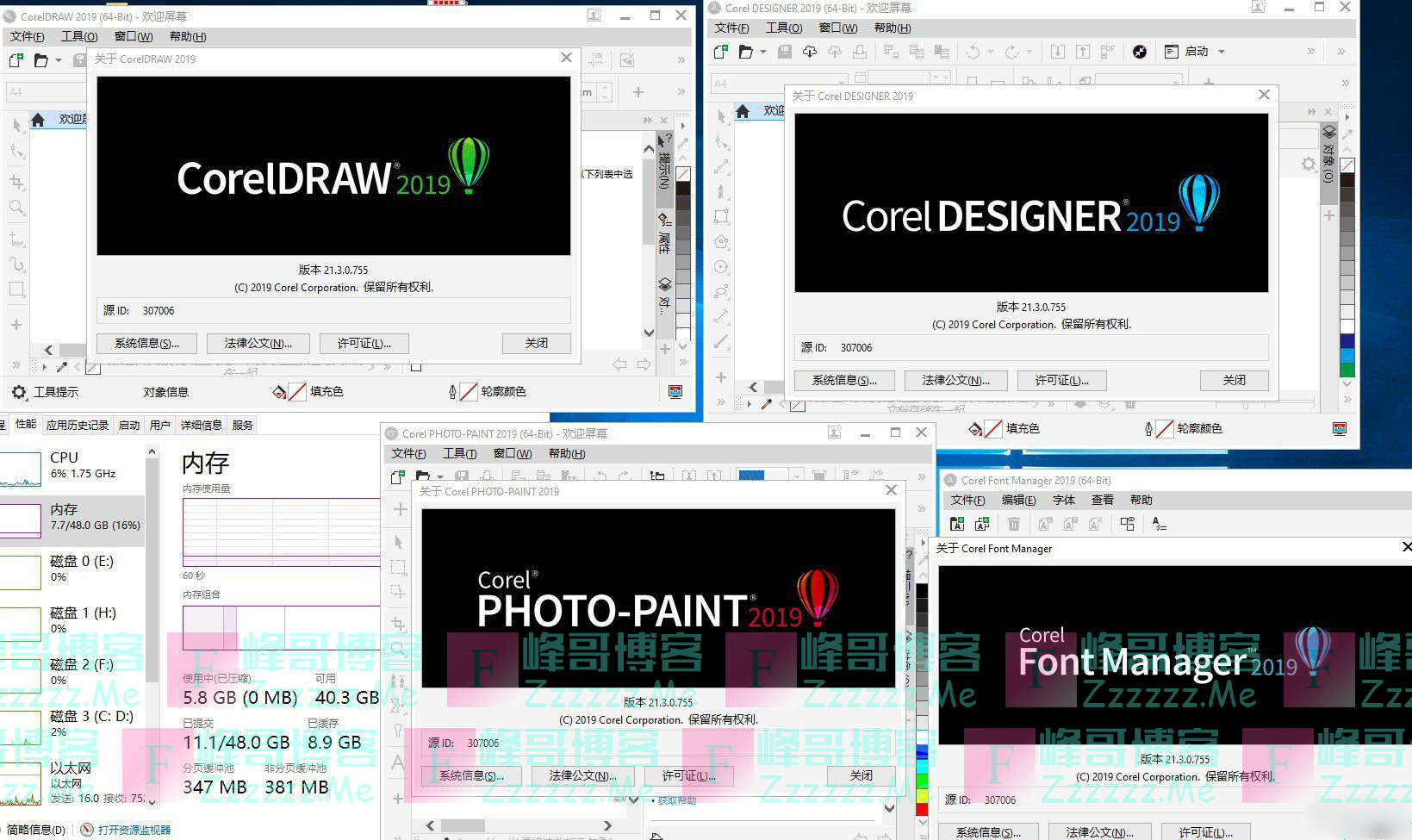Click Add collection icon in Font Manager toolbar
This screenshot has height=840, width=1412.
pos(982,524)
